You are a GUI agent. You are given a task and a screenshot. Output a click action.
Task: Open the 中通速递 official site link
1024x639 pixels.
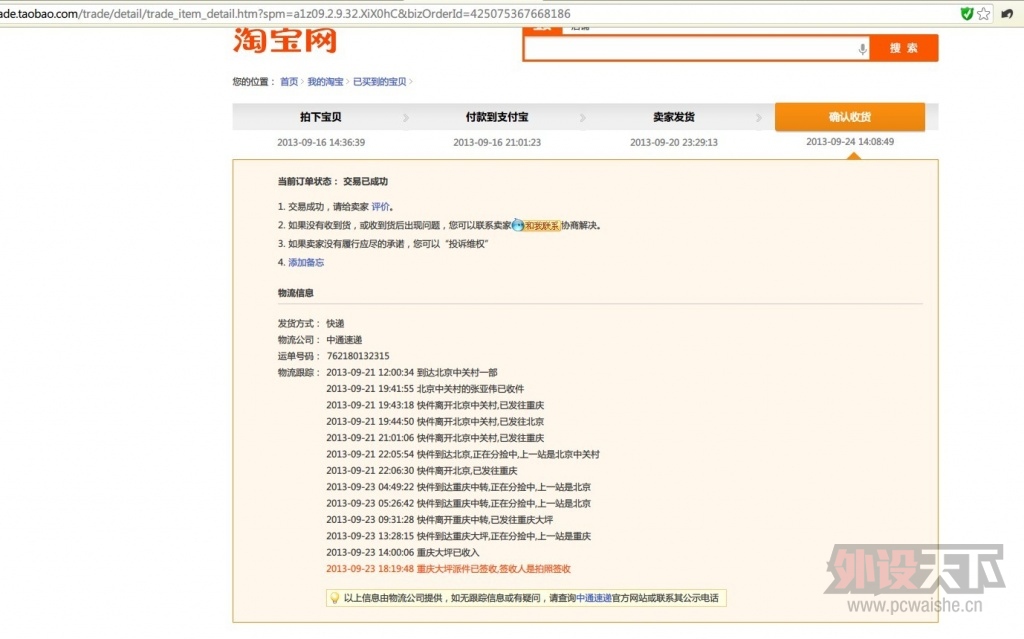(594, 598)
